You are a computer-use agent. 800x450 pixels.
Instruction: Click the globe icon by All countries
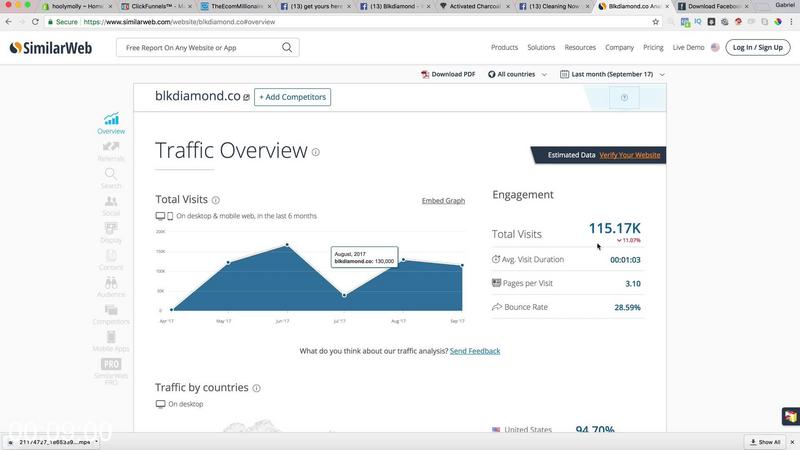click(x=491, y=74)
